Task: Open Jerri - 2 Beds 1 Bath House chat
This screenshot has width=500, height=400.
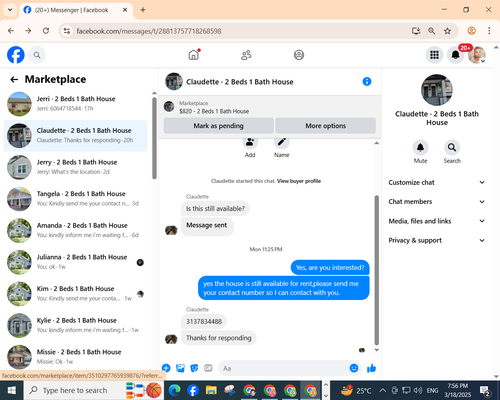Action: point(75,104)
